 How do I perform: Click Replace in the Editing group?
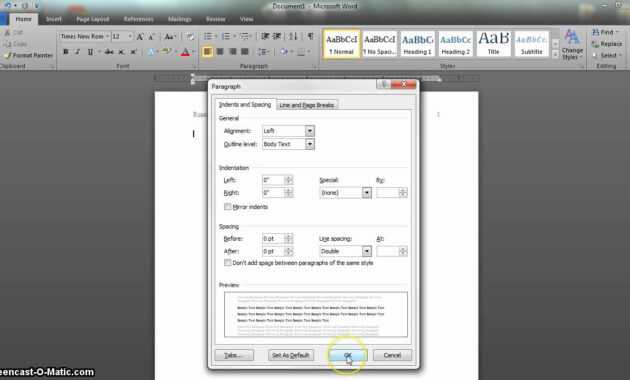click(x=607, y=44)
